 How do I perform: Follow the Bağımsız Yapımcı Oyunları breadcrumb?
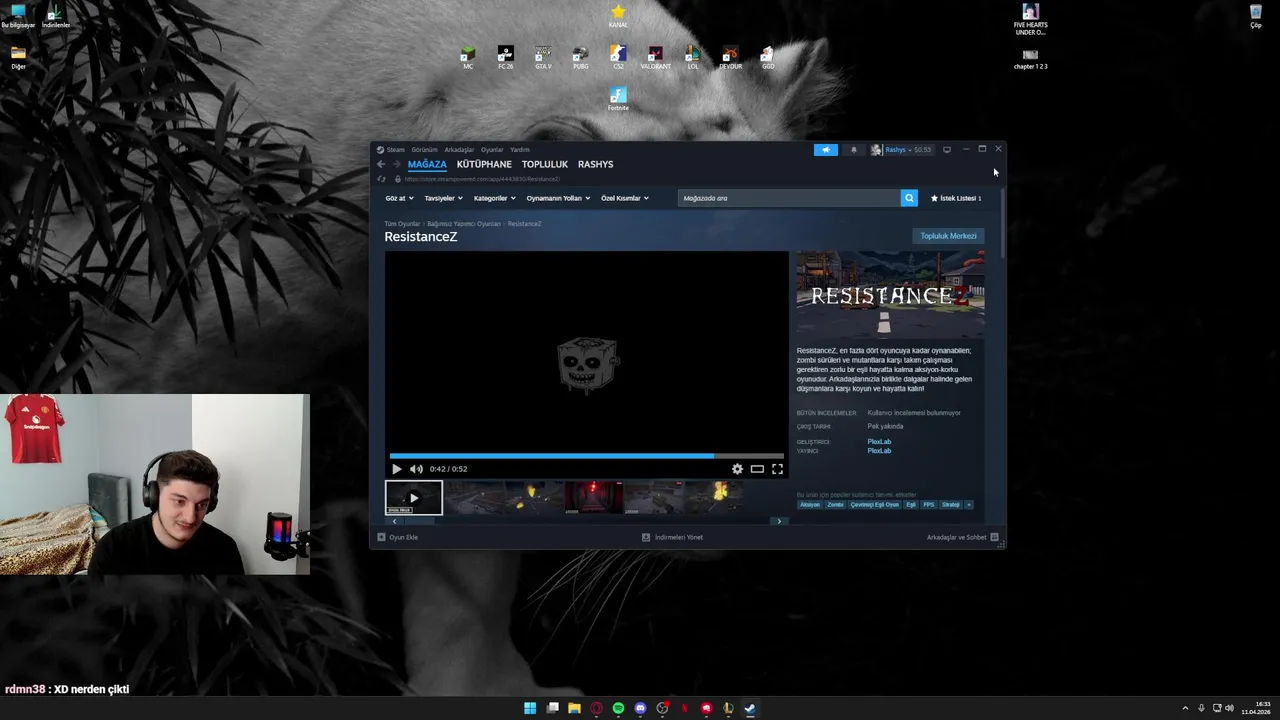(464, 224)
